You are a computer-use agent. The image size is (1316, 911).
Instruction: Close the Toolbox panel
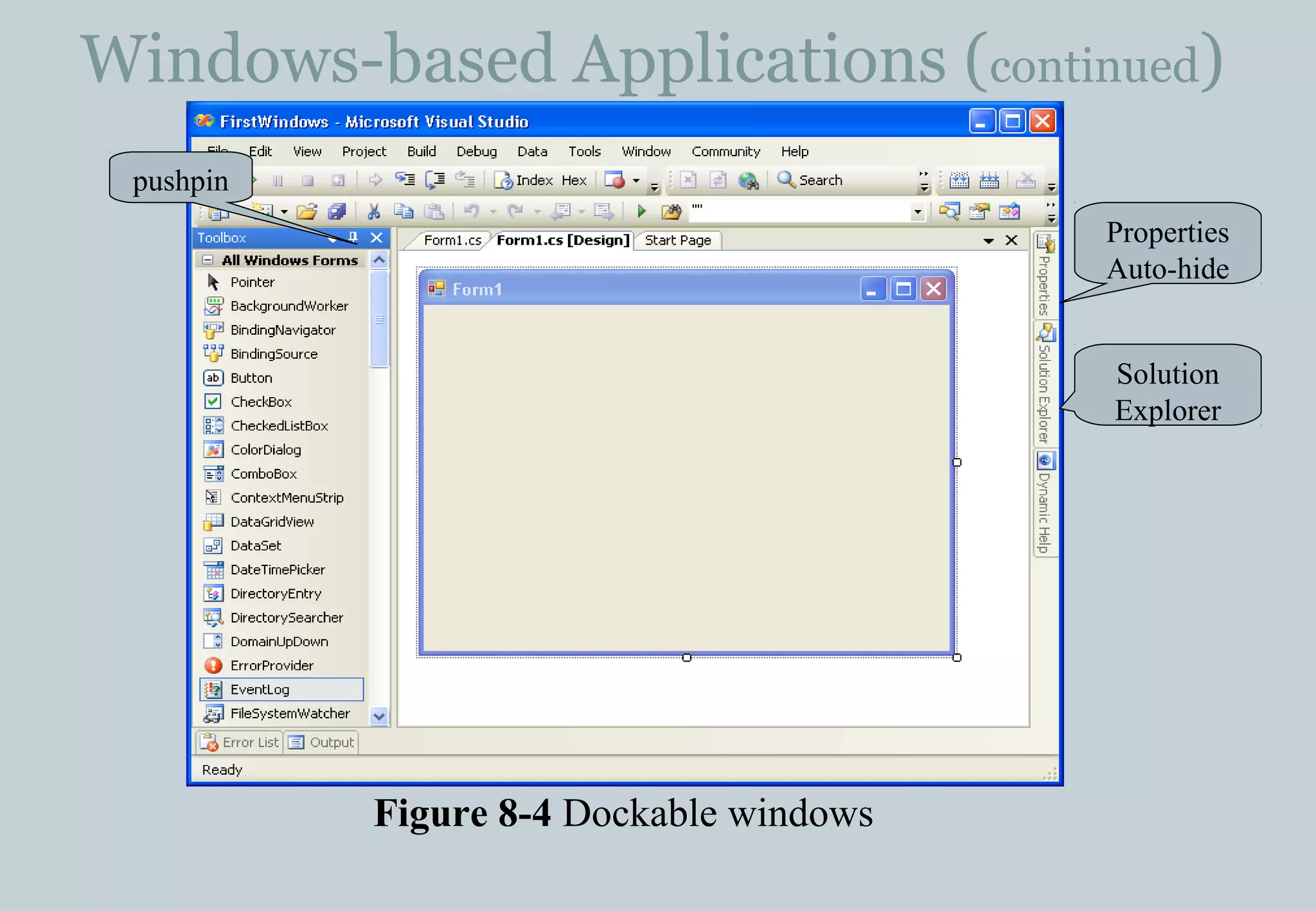[377, 238]
